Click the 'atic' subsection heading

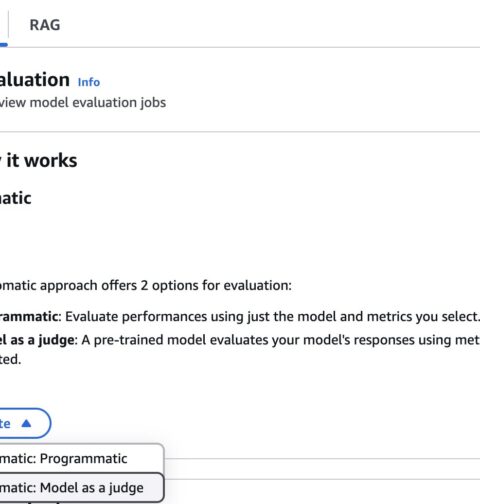pos(16,198)
